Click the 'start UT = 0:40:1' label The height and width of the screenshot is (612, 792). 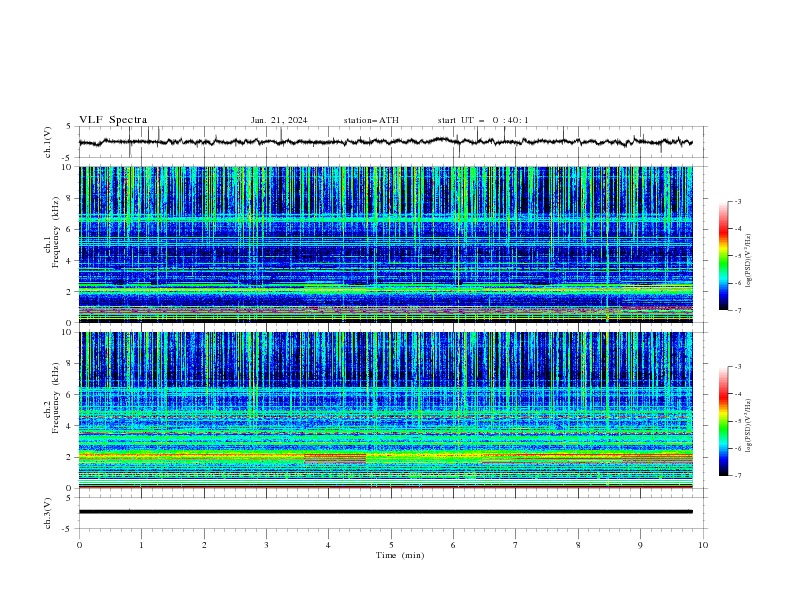point(483,120)
